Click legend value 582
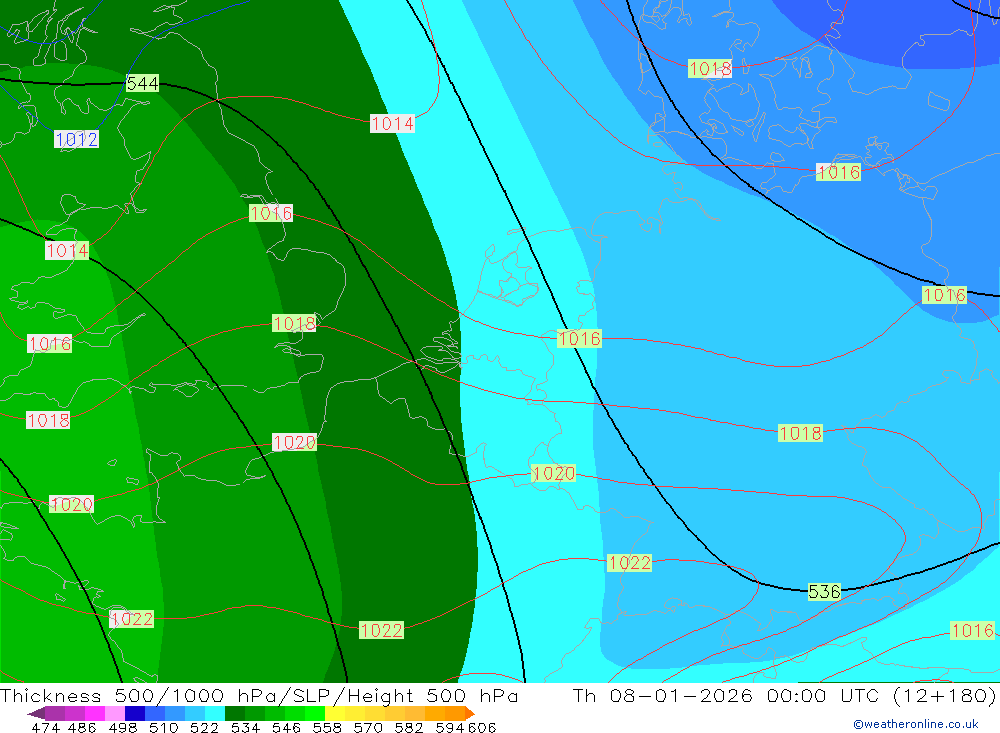This screenshot has height=733, width=1000. point(408,727)
